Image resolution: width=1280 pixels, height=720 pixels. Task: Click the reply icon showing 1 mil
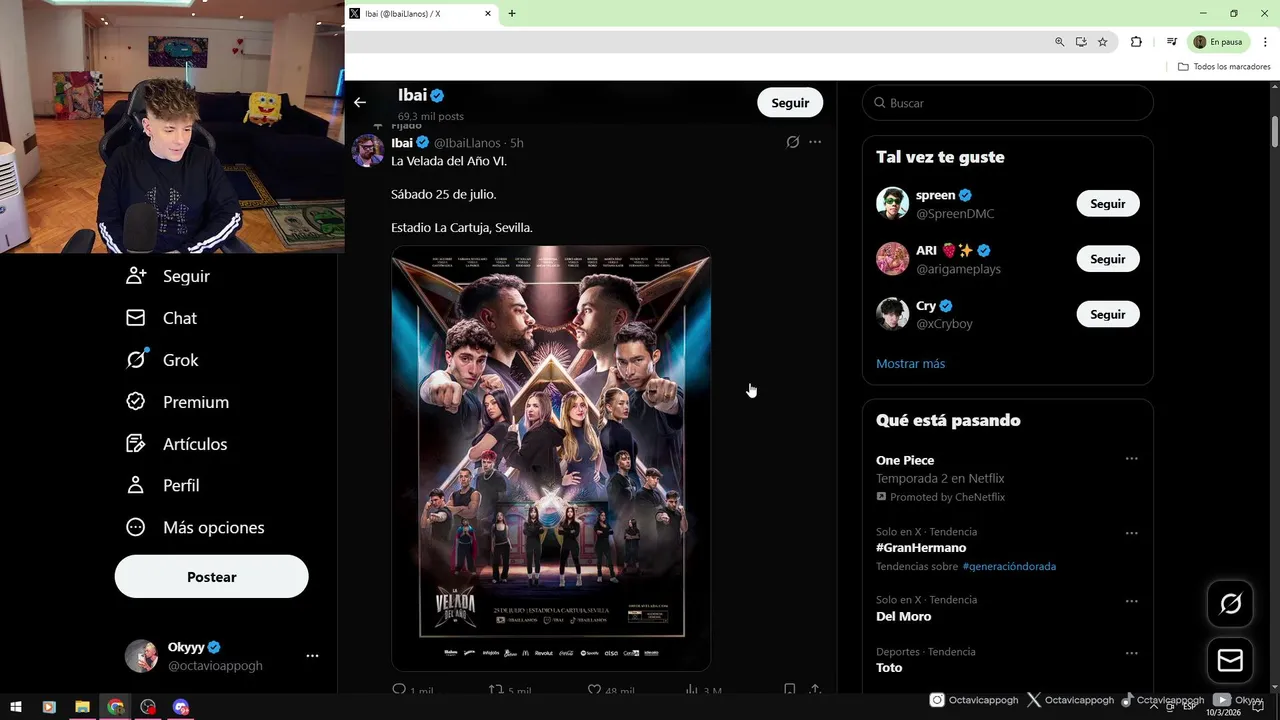pyautogui.click(x=399, y=690)
